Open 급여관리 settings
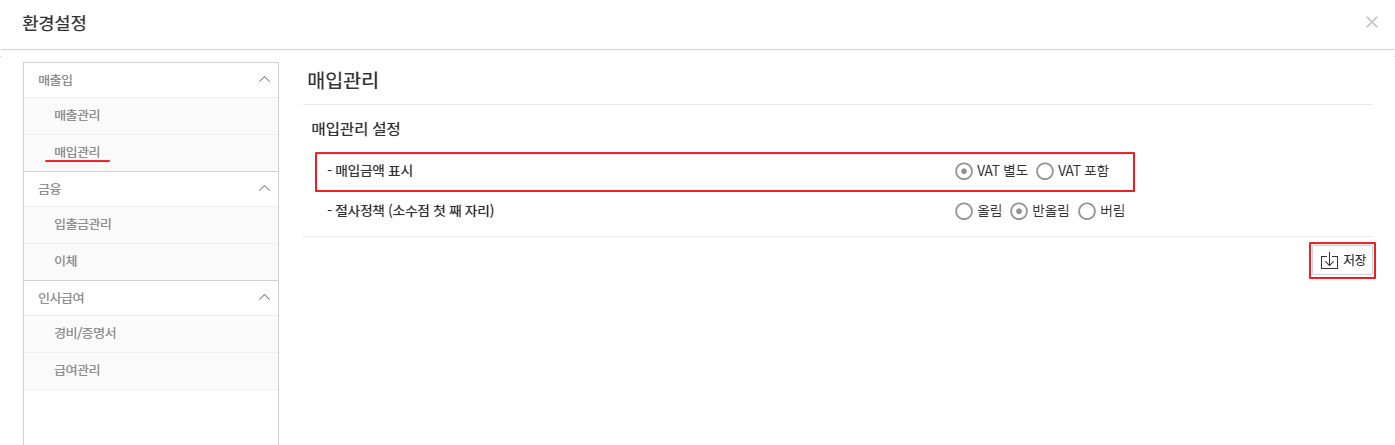Screen dimensions: 1395x445 77,370
